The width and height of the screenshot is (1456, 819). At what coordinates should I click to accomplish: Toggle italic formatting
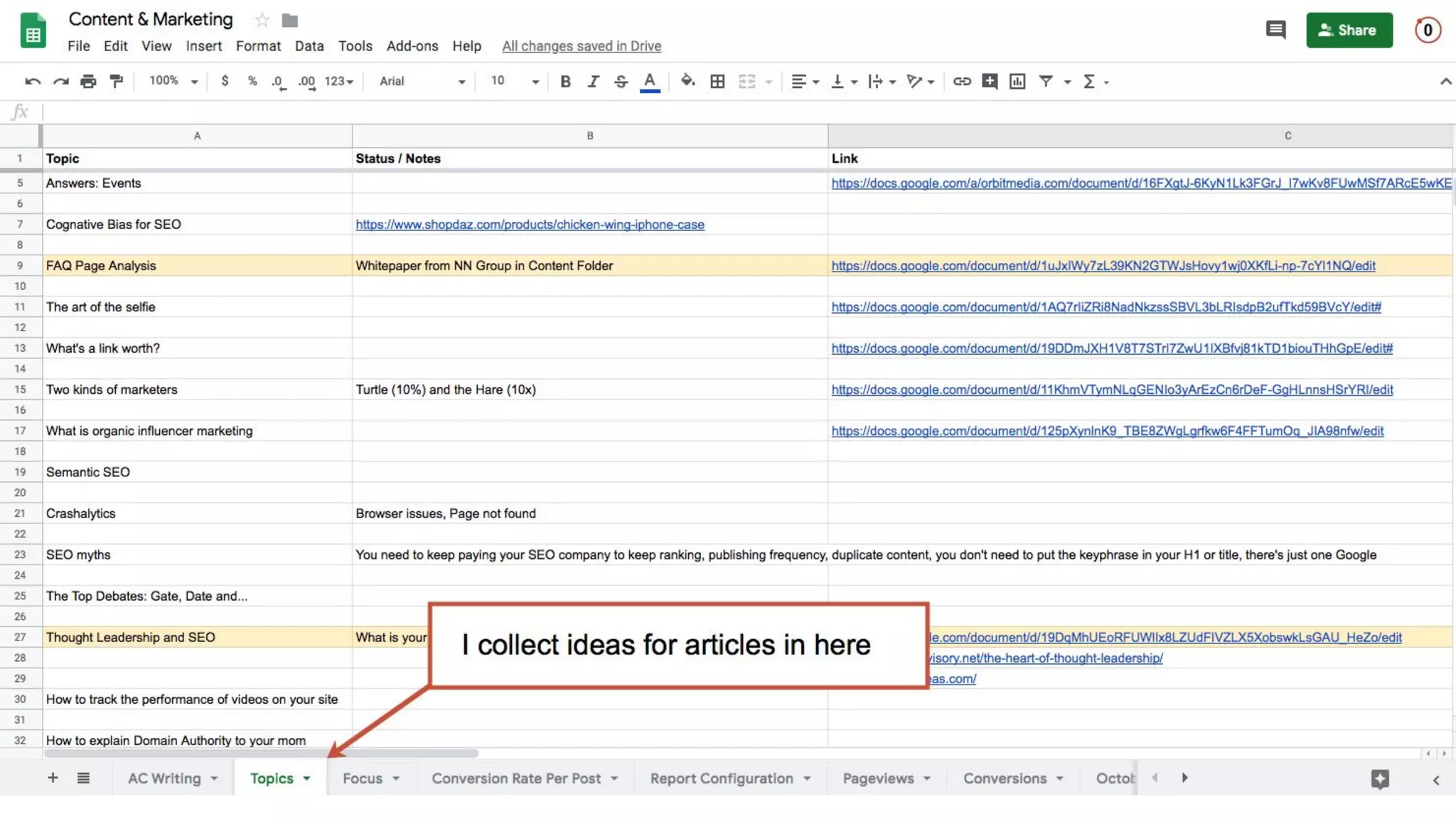(593, 81)
